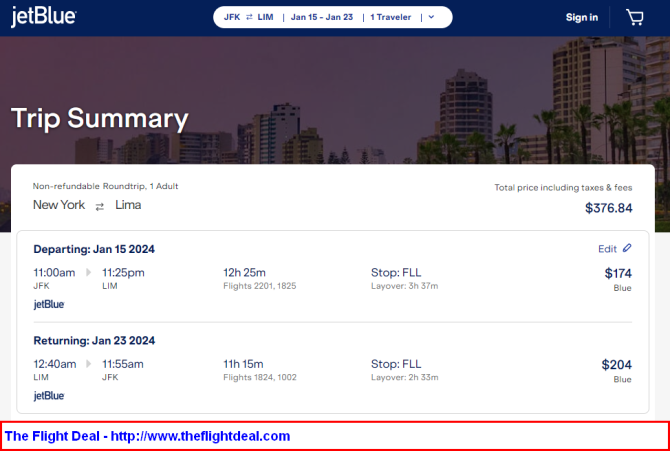
Task: Click Total price including taxes & fees
Action: [x=563, y=188]
